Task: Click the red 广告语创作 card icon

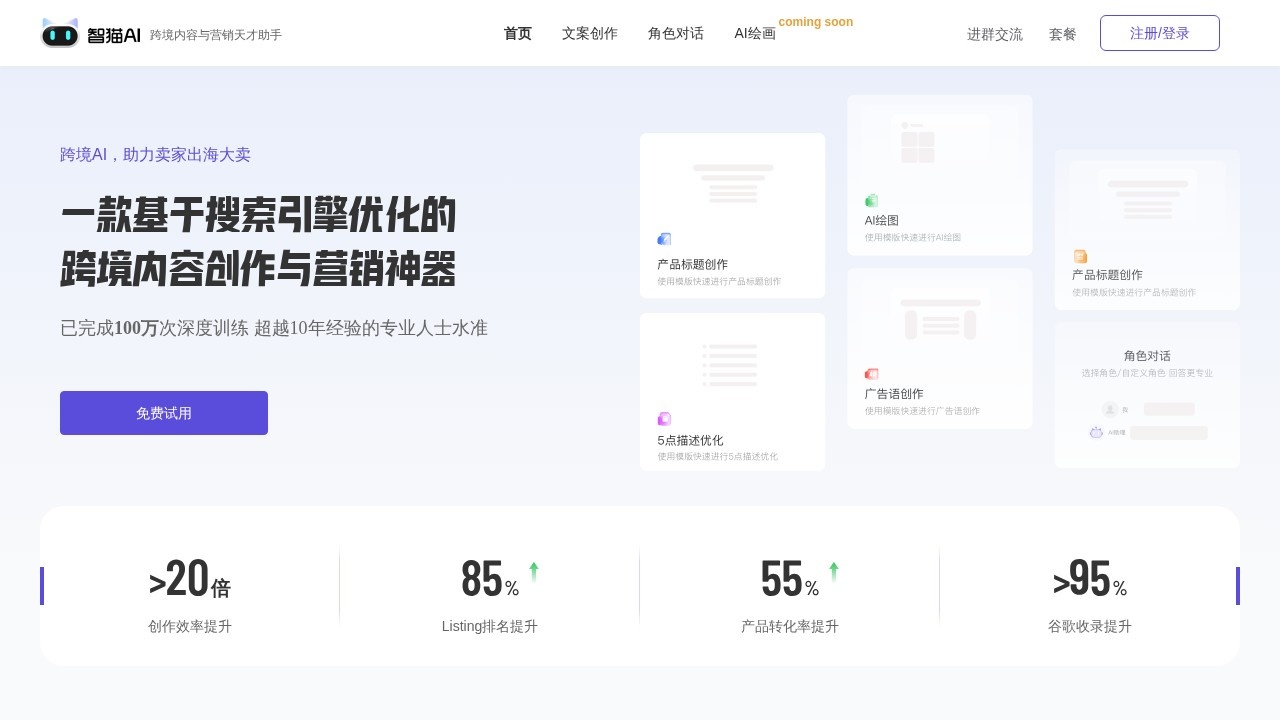Action: [x=871, y=374]
